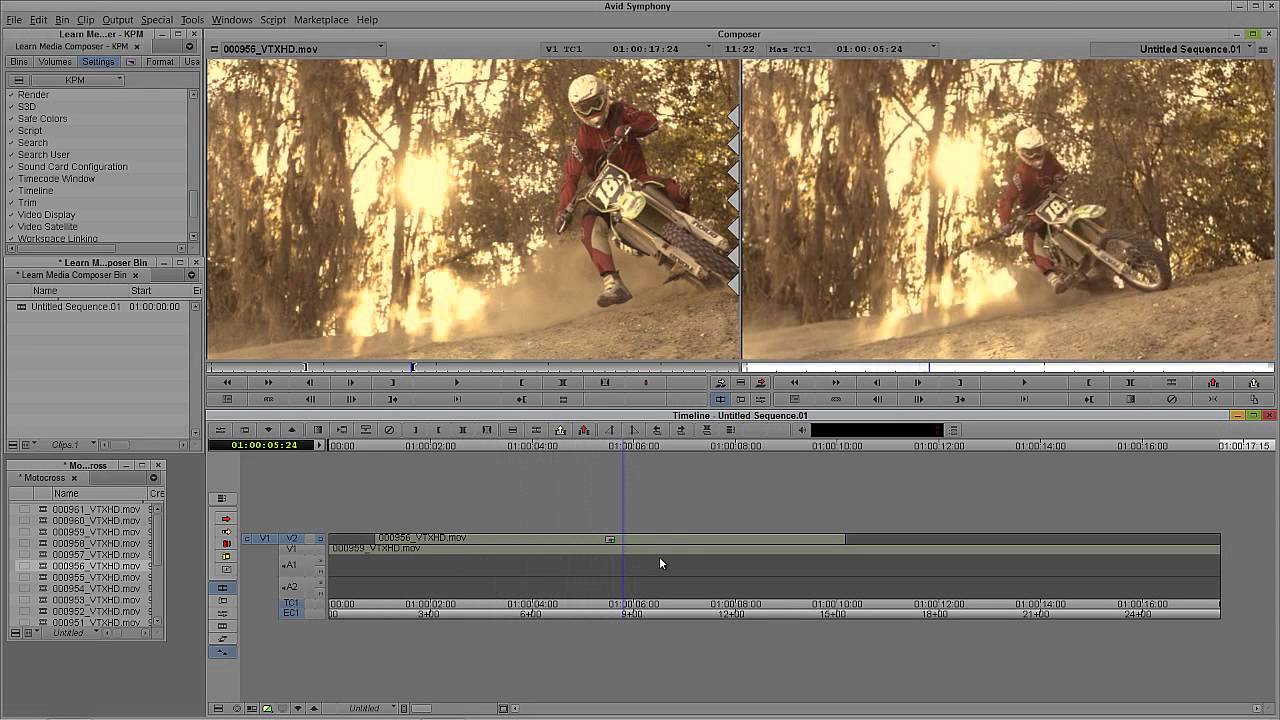Open the Motocross bin fast menu circle button

[x=153, y=478]
